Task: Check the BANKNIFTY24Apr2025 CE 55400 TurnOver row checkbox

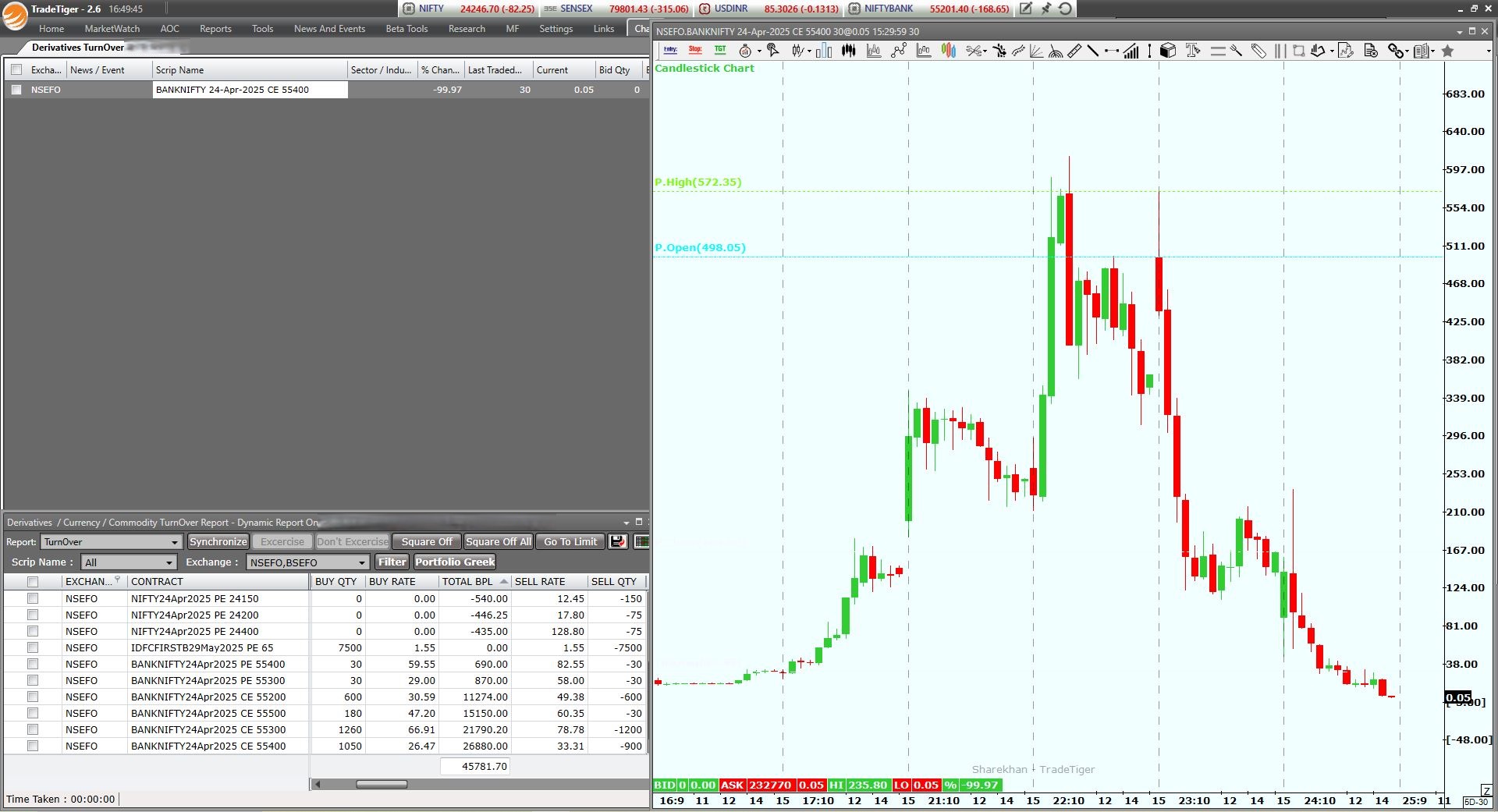Action: tap(33, 746)
